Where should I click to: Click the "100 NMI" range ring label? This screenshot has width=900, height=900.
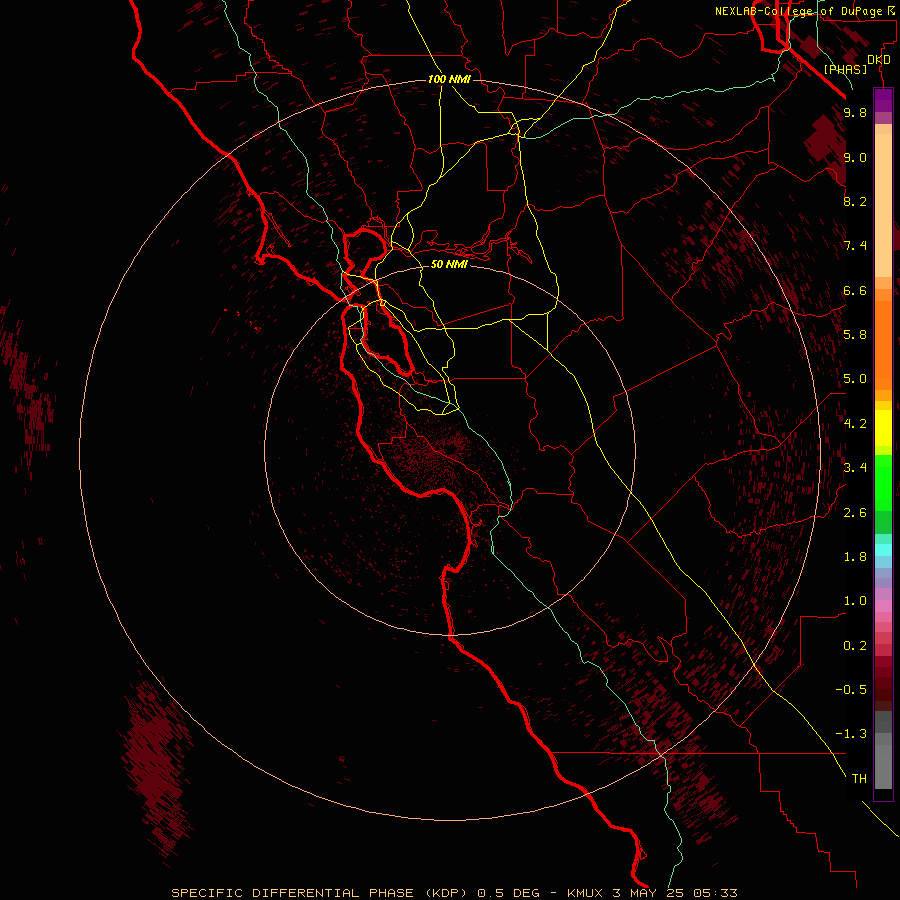pos(449,79)
